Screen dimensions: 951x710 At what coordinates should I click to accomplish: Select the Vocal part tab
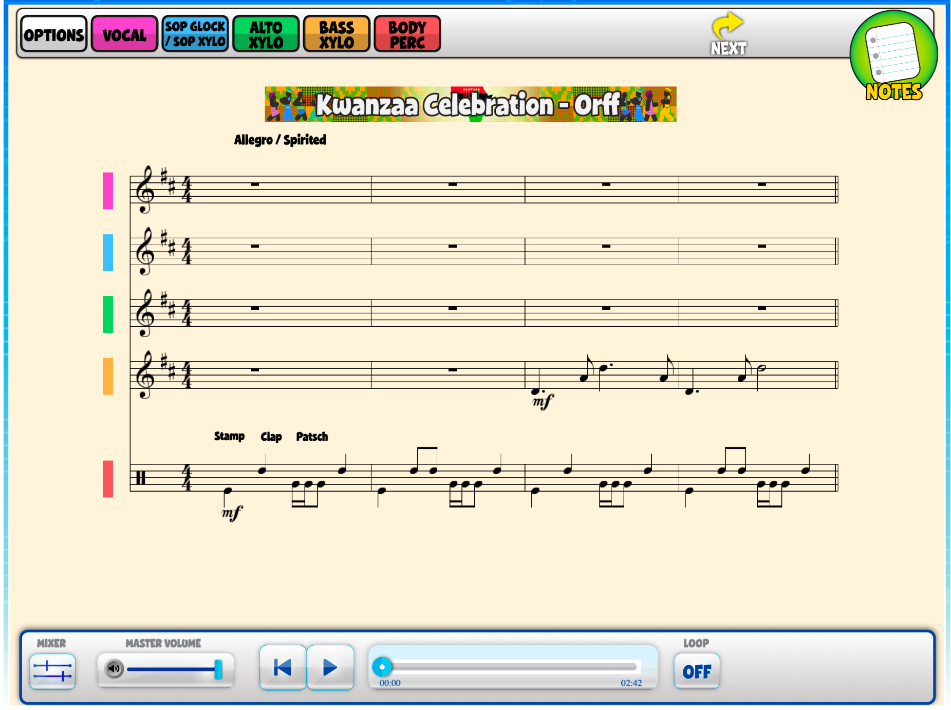pyautogui.click(x=124, y=35)
